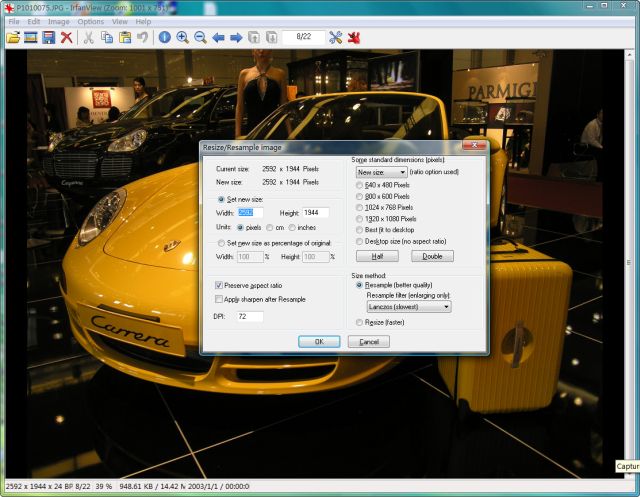Click the Save floppy disk icon
The image size is (640, 497).
[48, 38]
